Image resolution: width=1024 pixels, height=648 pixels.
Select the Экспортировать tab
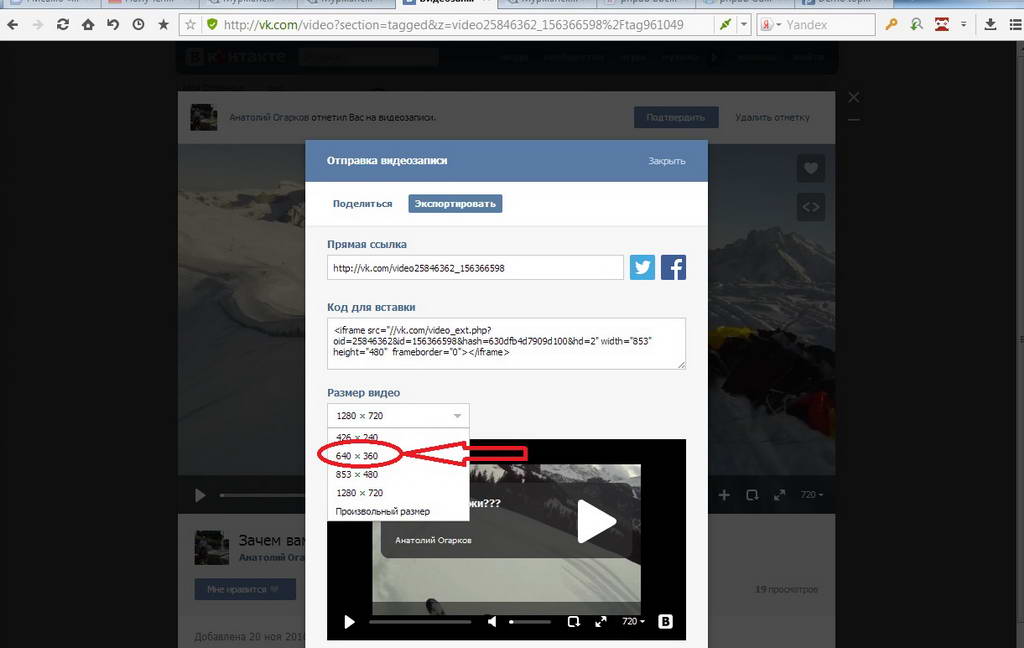pyautogui.click(x=455, y=204)
